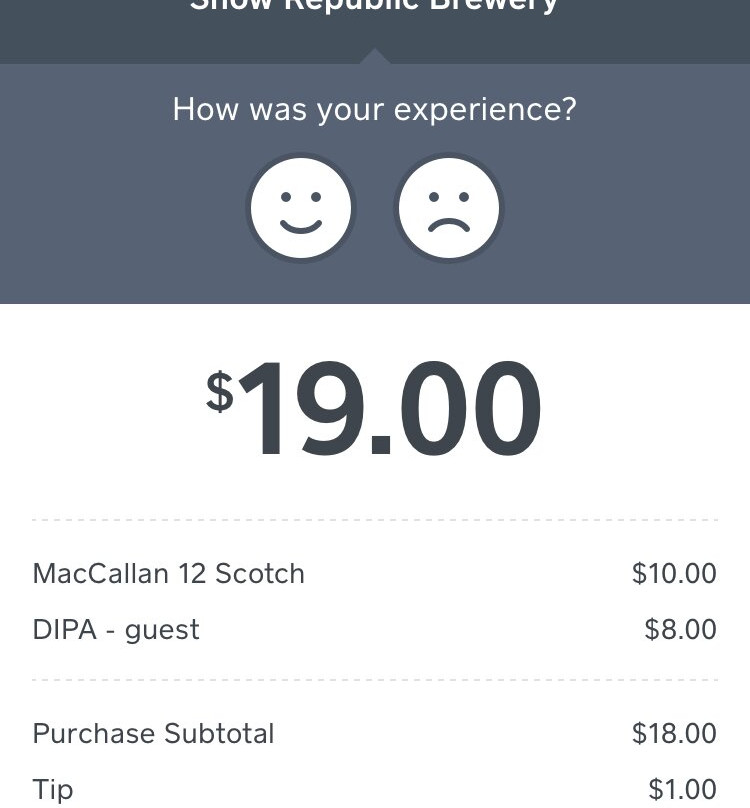This screenshot has width=750, height=808.
Task: Click the $18.00 subtotal amount
Action: pyautogui.click(x=674, y=734)
